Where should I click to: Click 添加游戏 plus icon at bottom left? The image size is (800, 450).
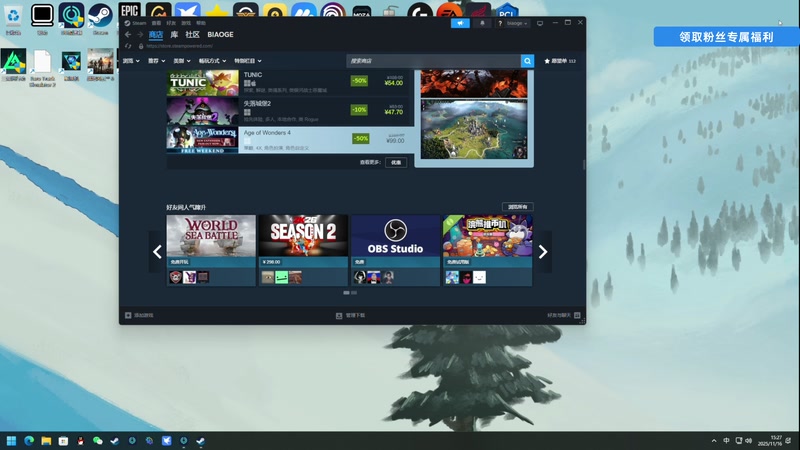(128, 315)
